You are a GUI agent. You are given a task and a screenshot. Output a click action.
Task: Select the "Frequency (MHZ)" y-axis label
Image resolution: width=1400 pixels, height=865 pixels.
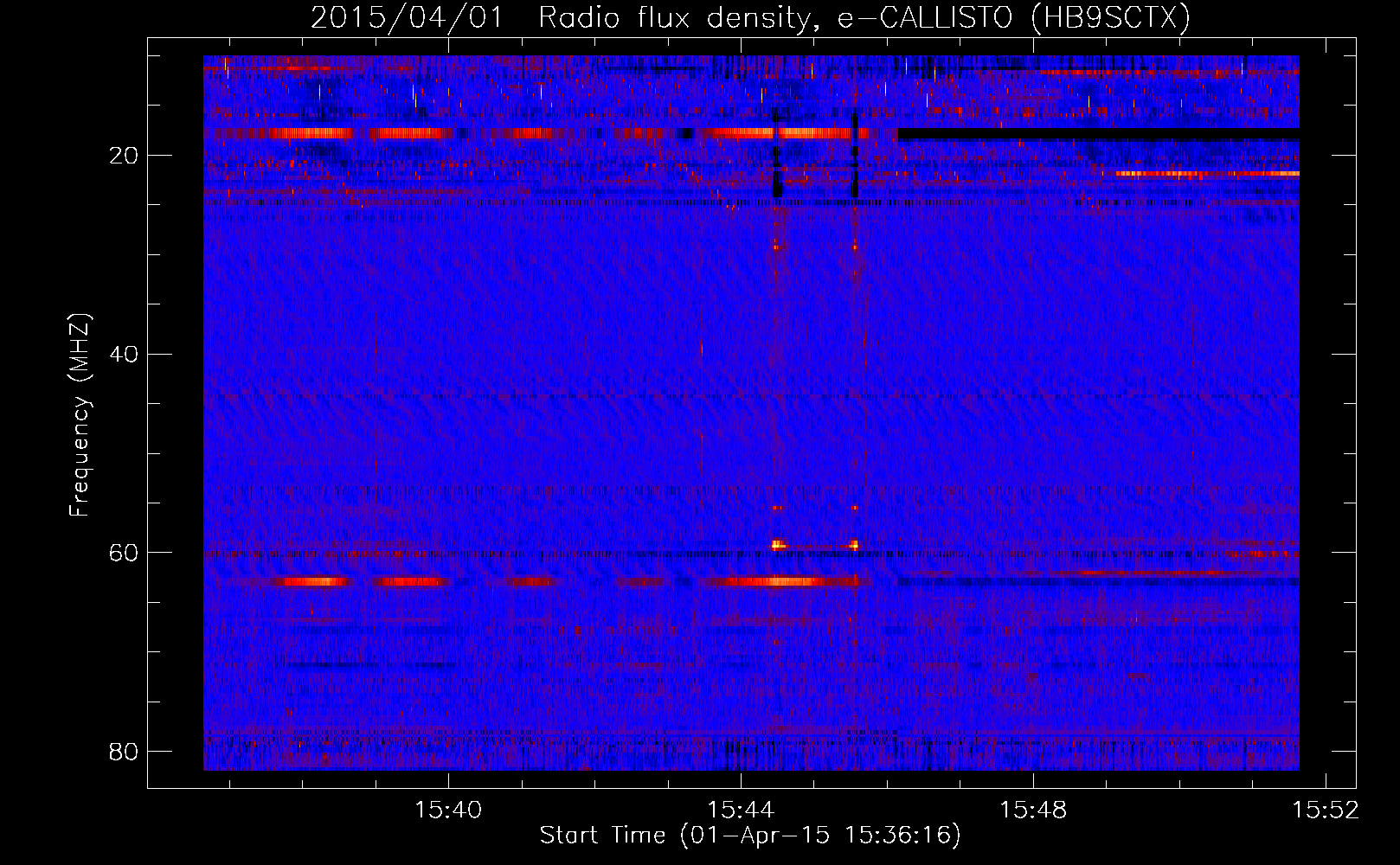tap(80, 415)
